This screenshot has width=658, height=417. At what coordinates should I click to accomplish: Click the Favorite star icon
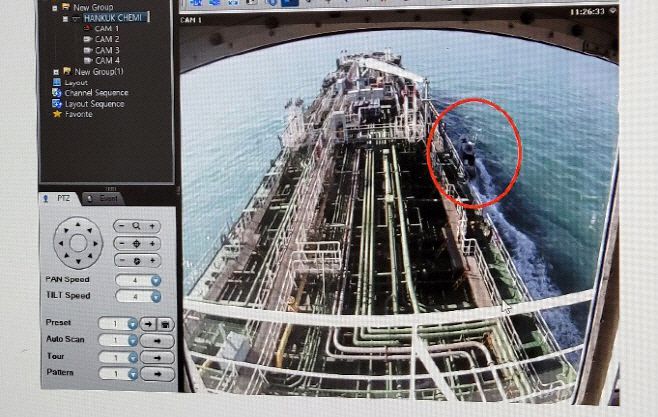(x=57, y=115)
